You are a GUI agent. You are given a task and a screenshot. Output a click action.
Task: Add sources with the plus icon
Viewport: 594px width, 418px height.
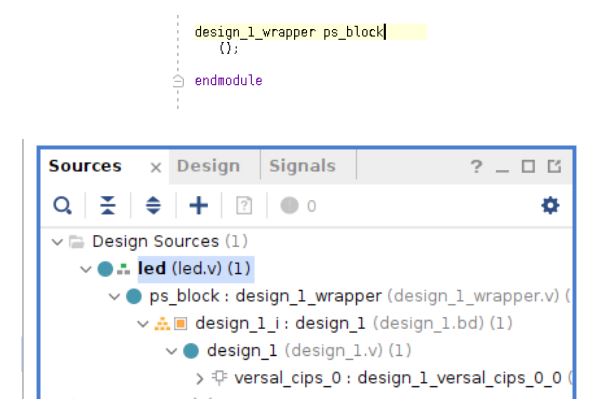point(199,205)
